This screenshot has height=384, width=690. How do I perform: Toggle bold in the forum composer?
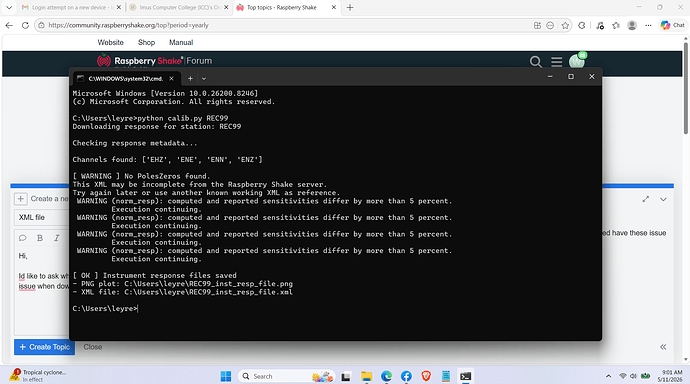tap(40, 238)
